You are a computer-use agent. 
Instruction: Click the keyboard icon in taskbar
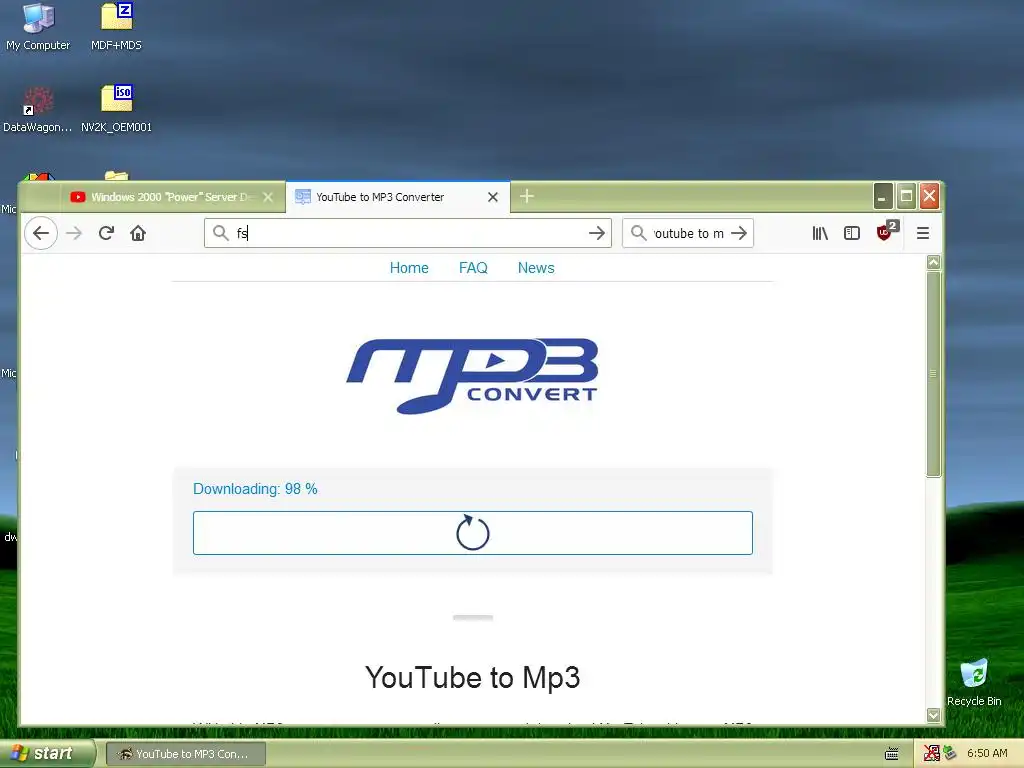(891, 754)
